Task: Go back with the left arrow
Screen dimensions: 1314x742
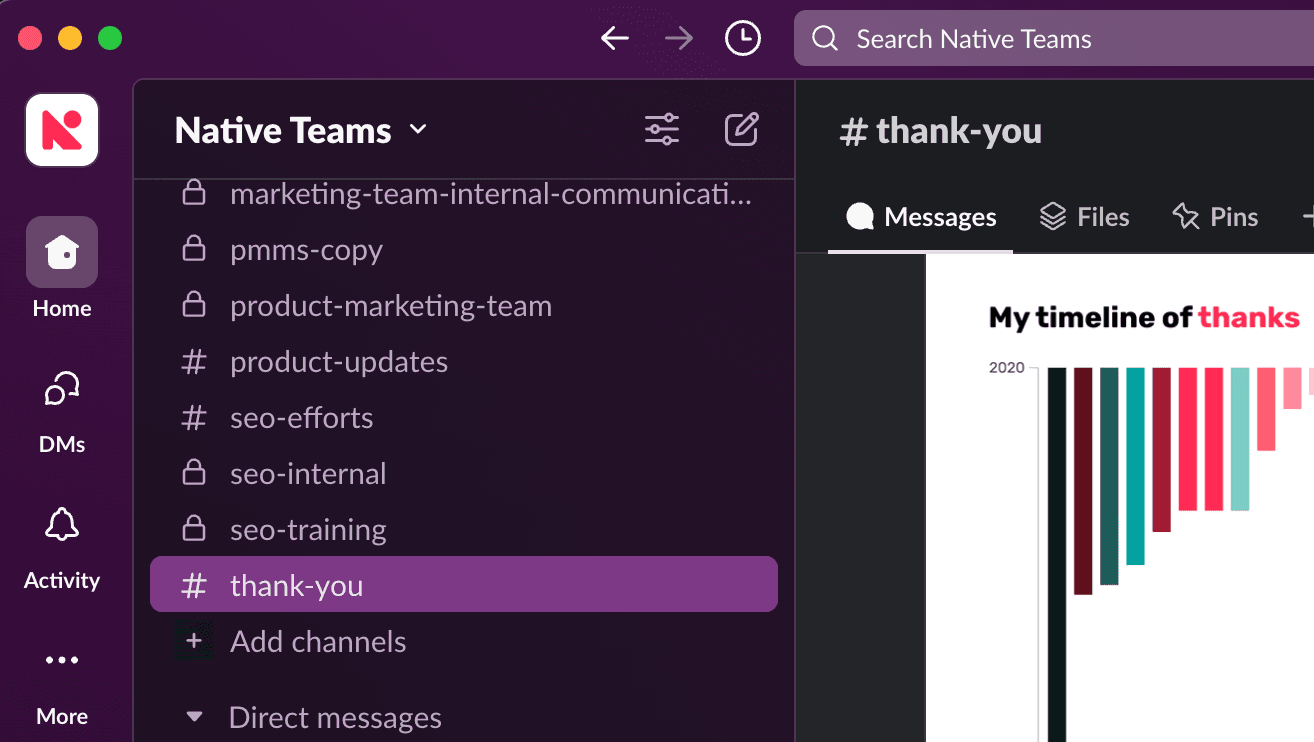Action: [614, 39]
